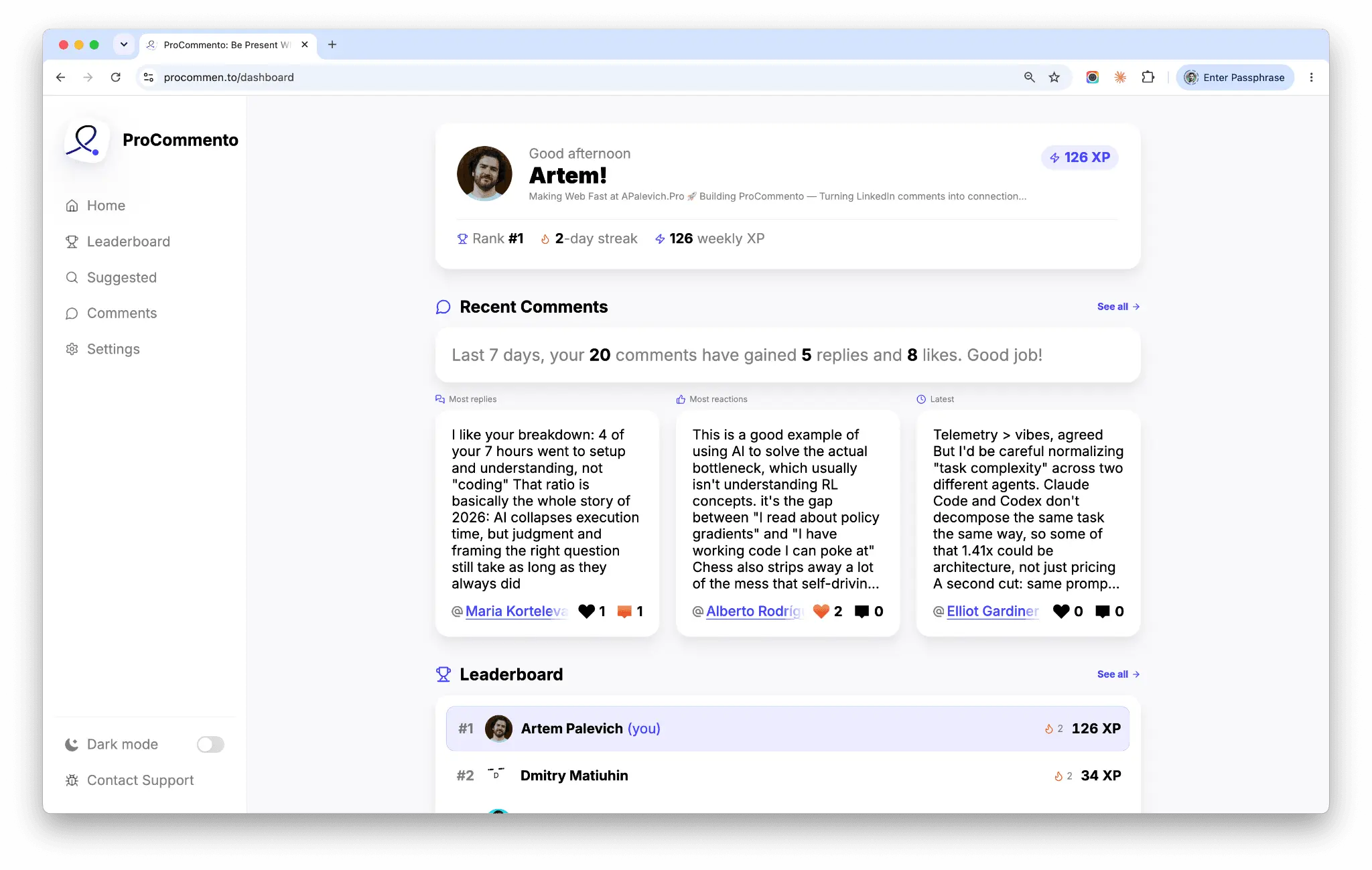Click the reply bubble icon on Maria's comment
The width and height of the screenshot is (1372, 870).
[624, 611]
